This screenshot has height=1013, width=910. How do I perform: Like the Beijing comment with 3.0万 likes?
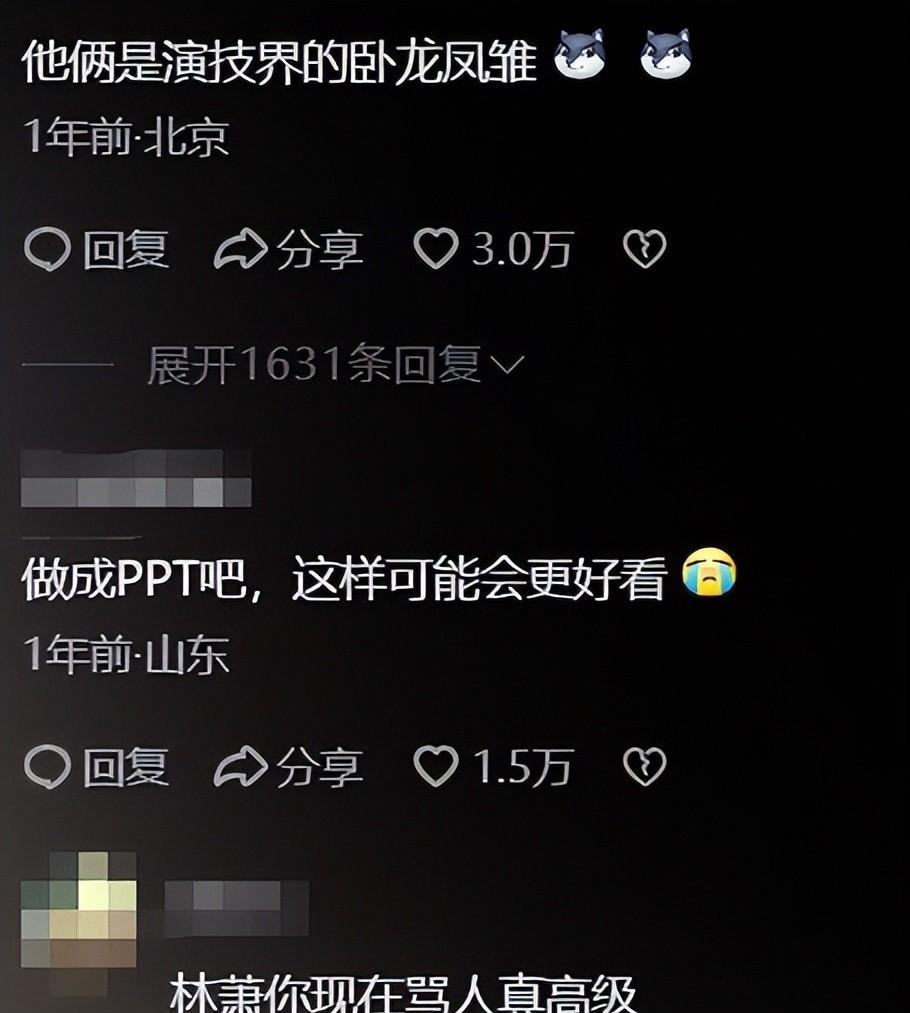pos(436,249)
